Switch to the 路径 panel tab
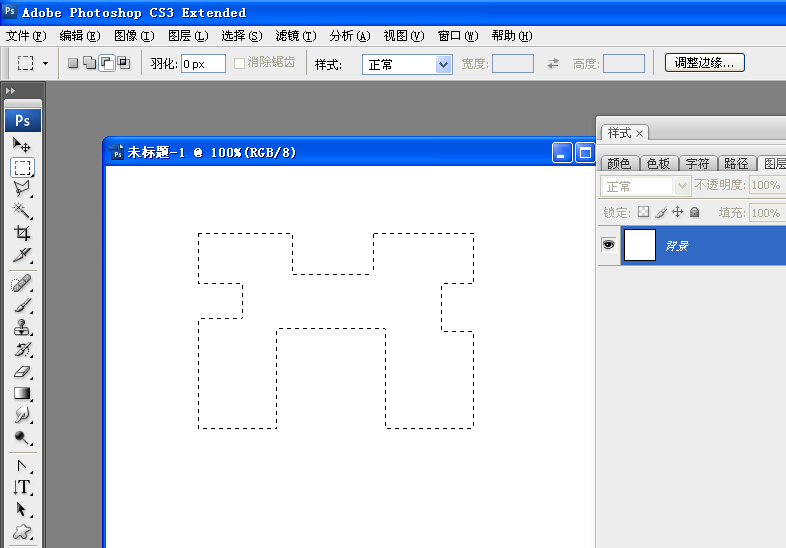786x548 pixels. point(736,163)
